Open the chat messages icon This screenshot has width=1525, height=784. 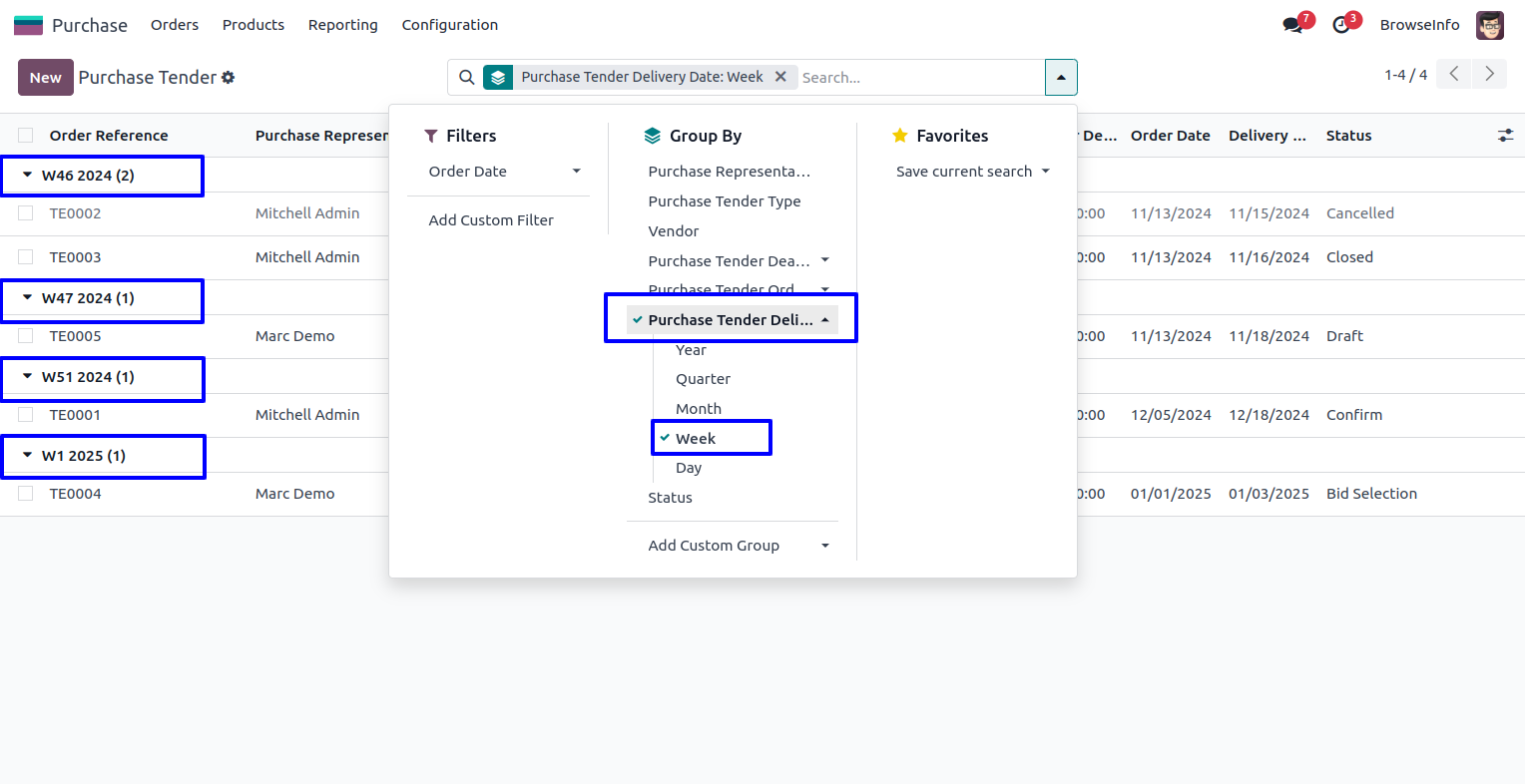point(1293,25)
